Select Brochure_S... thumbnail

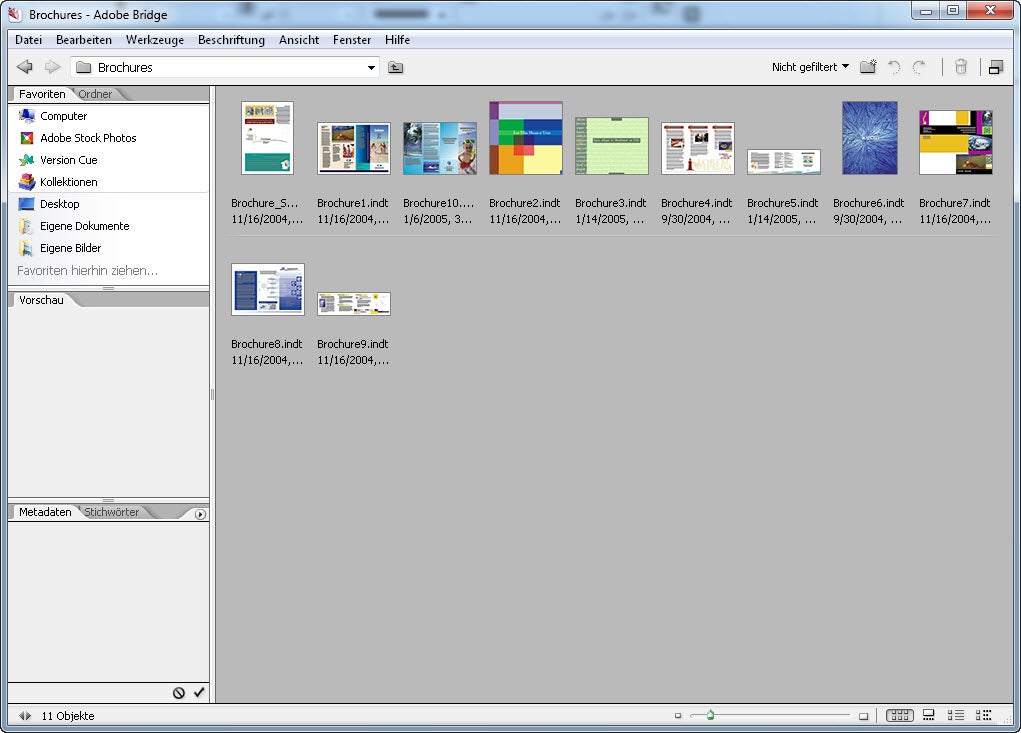(x=268, y=138)
